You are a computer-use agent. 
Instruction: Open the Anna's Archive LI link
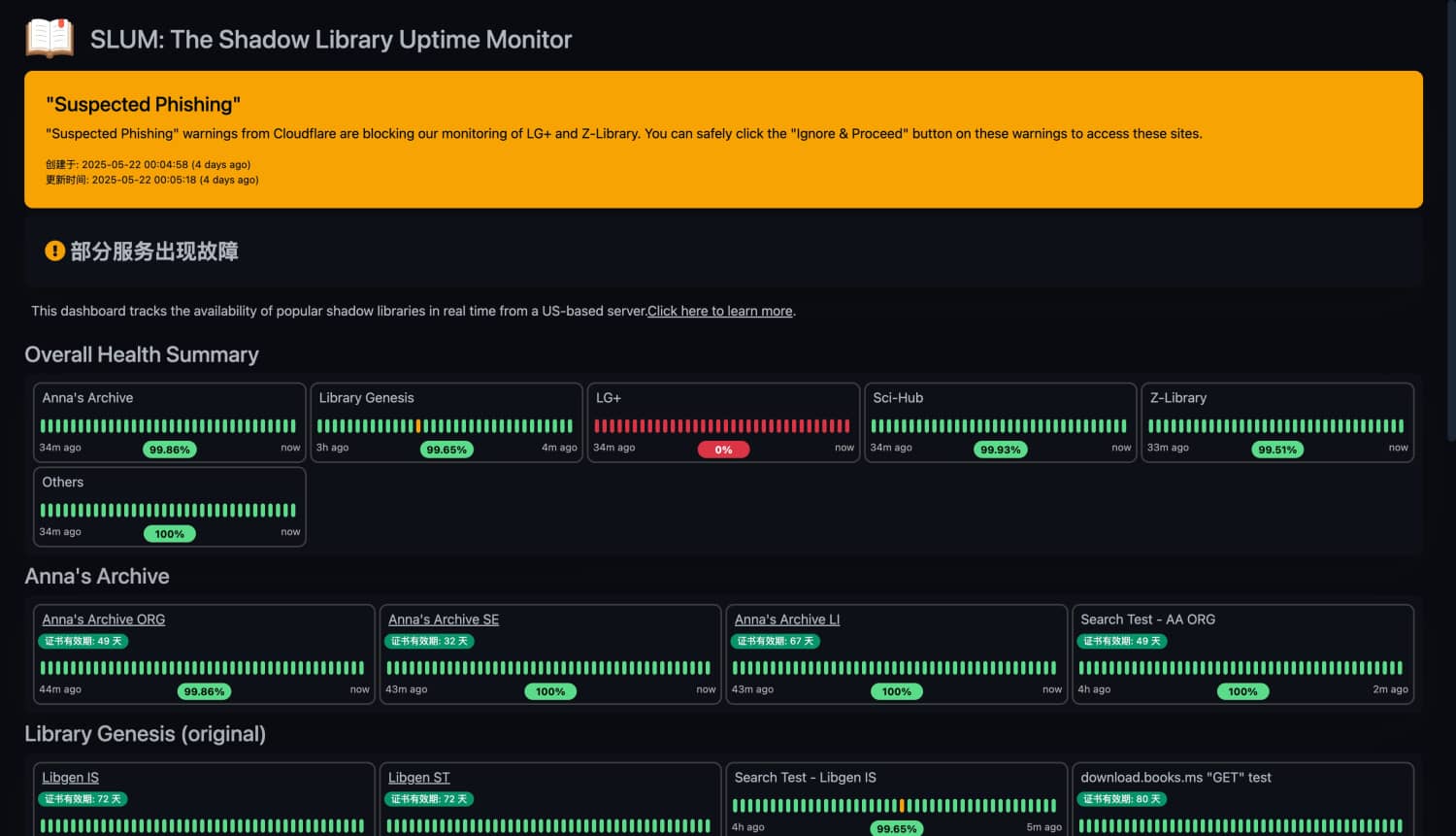[787, 619]
